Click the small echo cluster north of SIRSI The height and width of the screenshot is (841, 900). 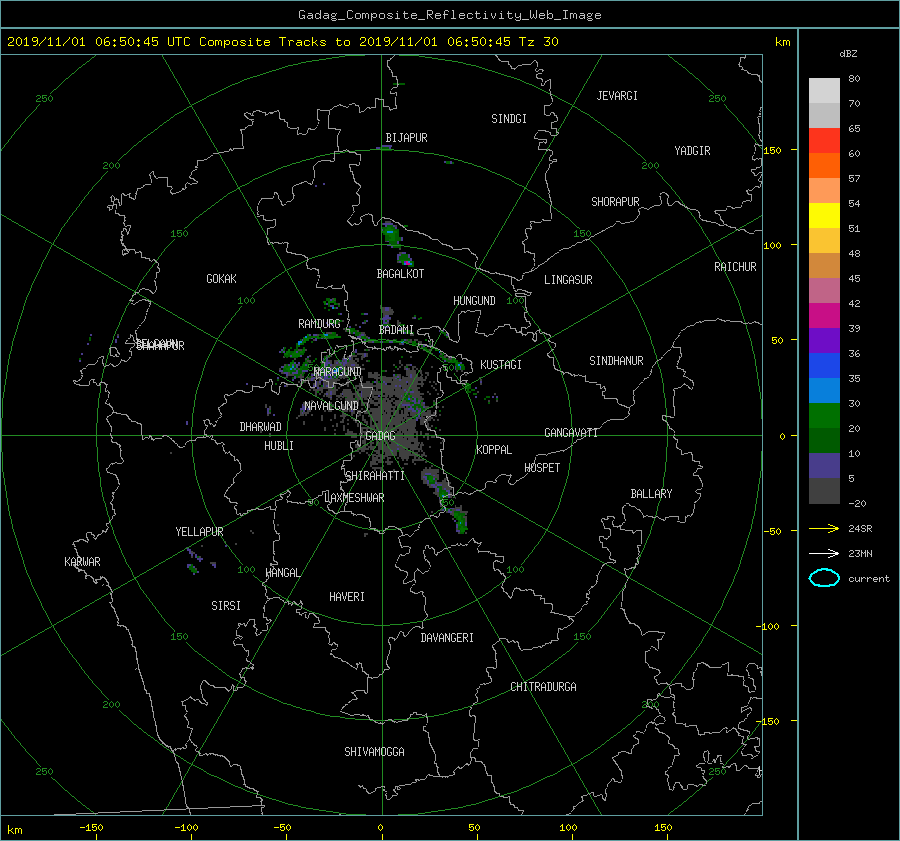click(193, 568)
